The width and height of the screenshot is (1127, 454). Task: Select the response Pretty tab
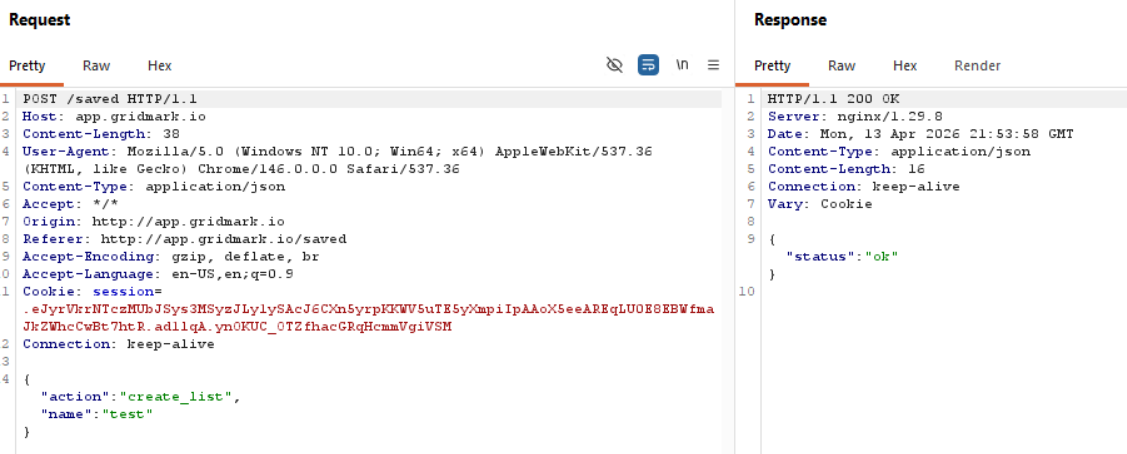772,66
